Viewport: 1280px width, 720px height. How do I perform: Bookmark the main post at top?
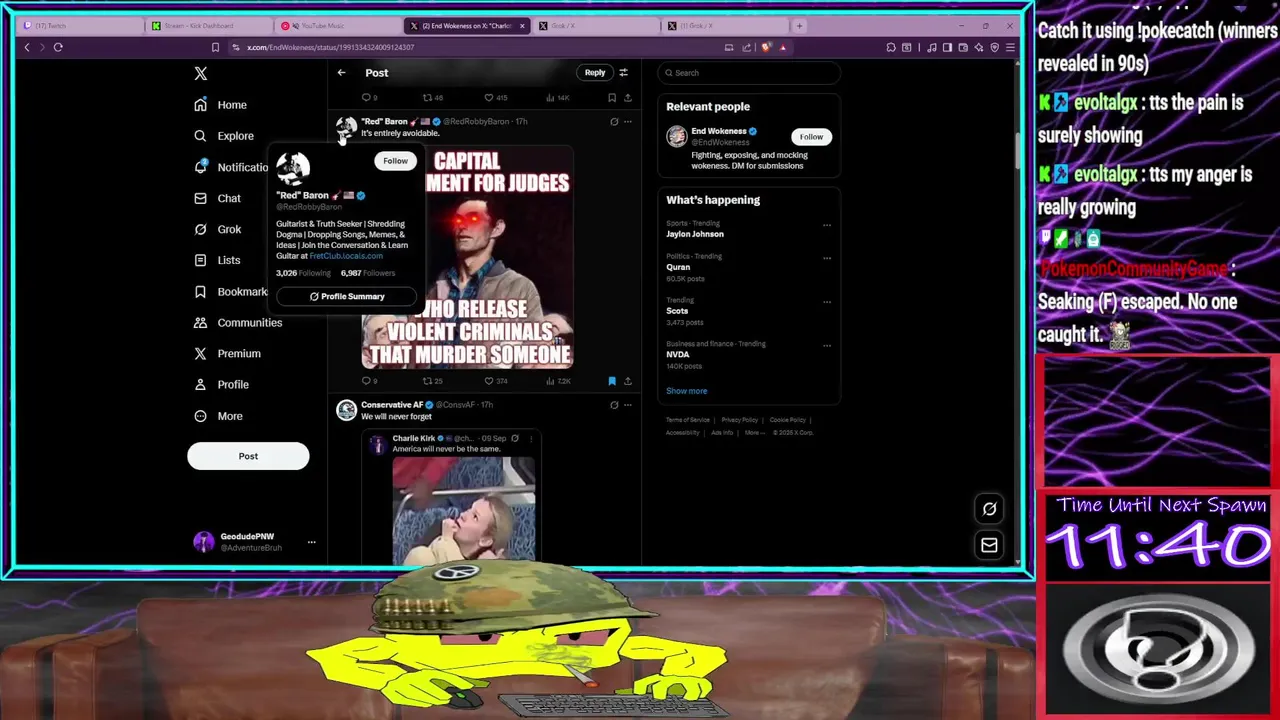tap(612, 98)
